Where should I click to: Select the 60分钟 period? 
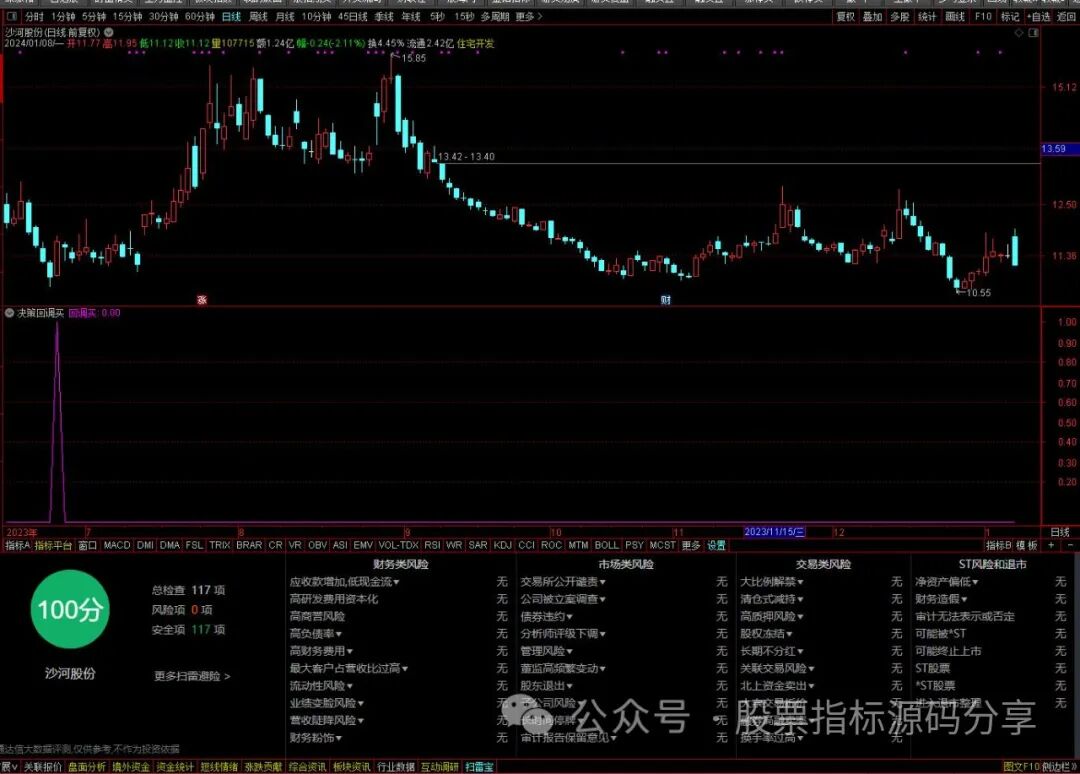click(200, 17)
